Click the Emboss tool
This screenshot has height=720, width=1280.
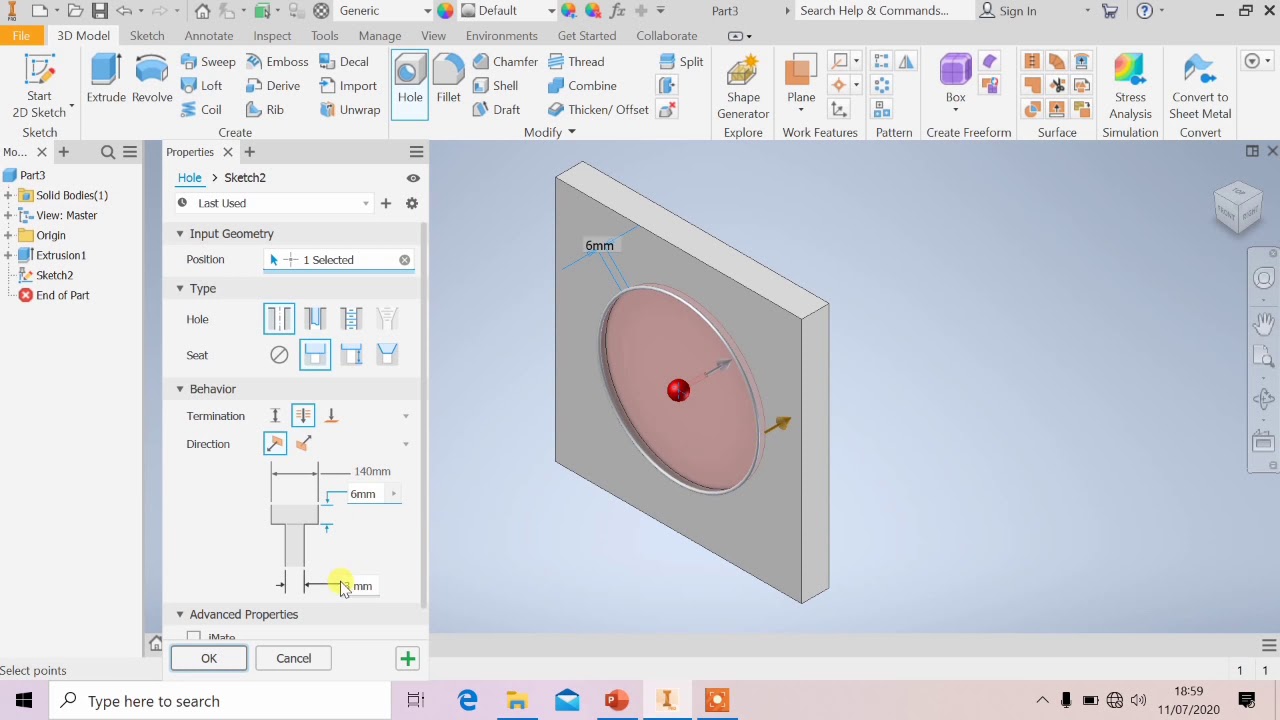pos(277,61)
